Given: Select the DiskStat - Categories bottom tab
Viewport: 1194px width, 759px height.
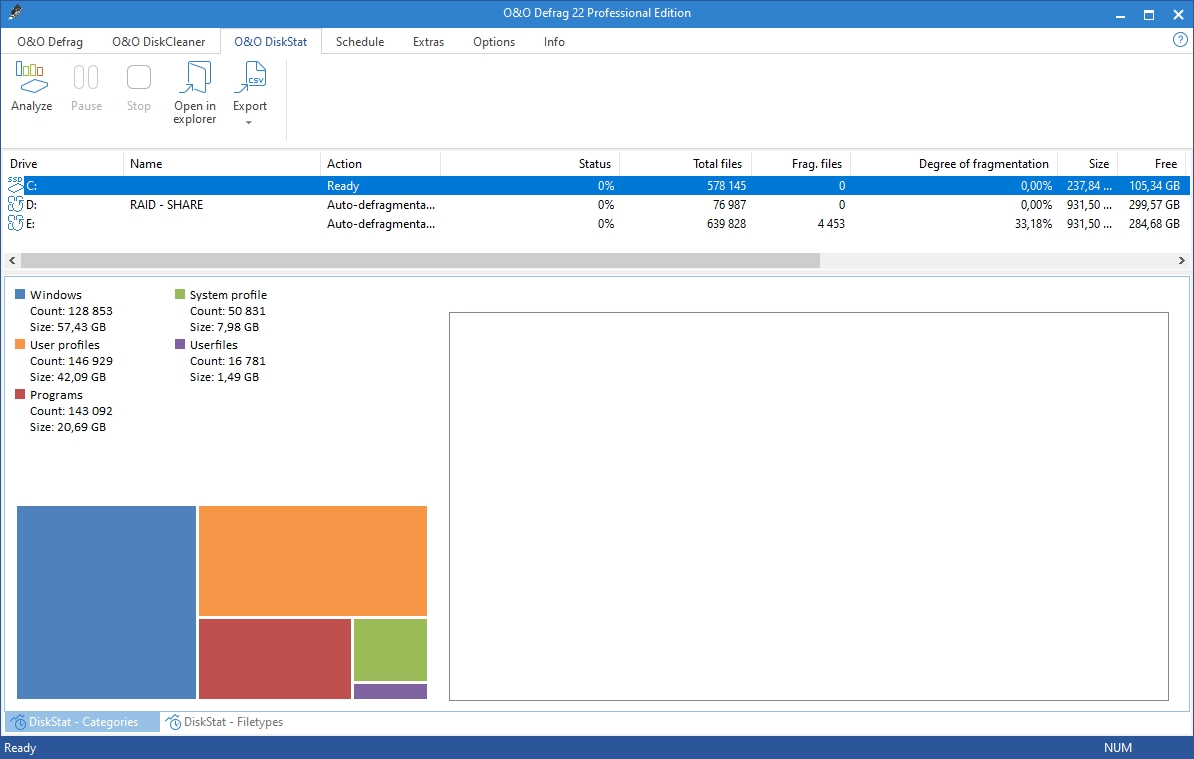Looking at the screenshot, I should click(x=83, y=722).
